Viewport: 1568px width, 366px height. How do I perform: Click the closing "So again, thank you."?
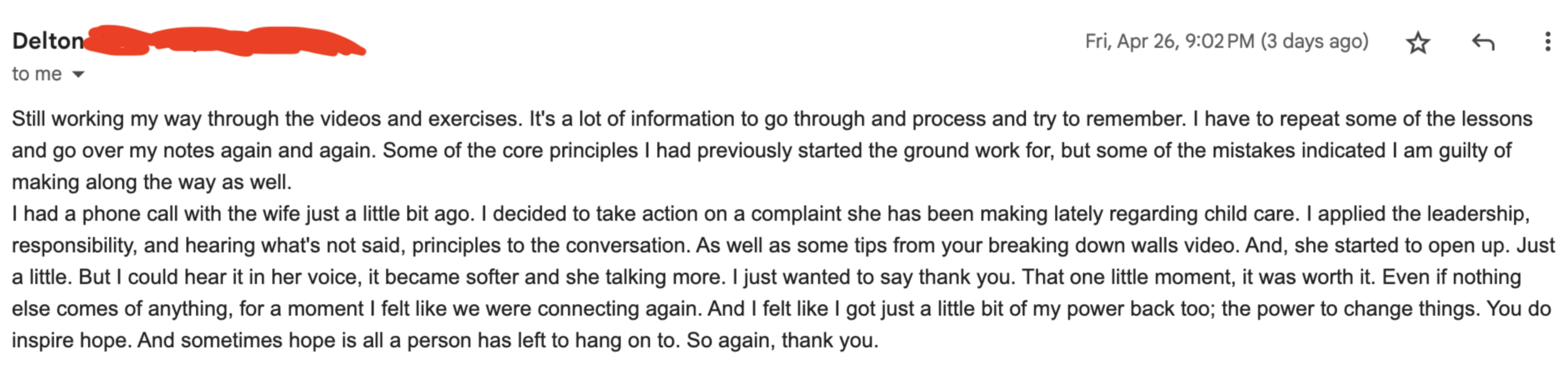pyautogui.click(x=782, y=340)
